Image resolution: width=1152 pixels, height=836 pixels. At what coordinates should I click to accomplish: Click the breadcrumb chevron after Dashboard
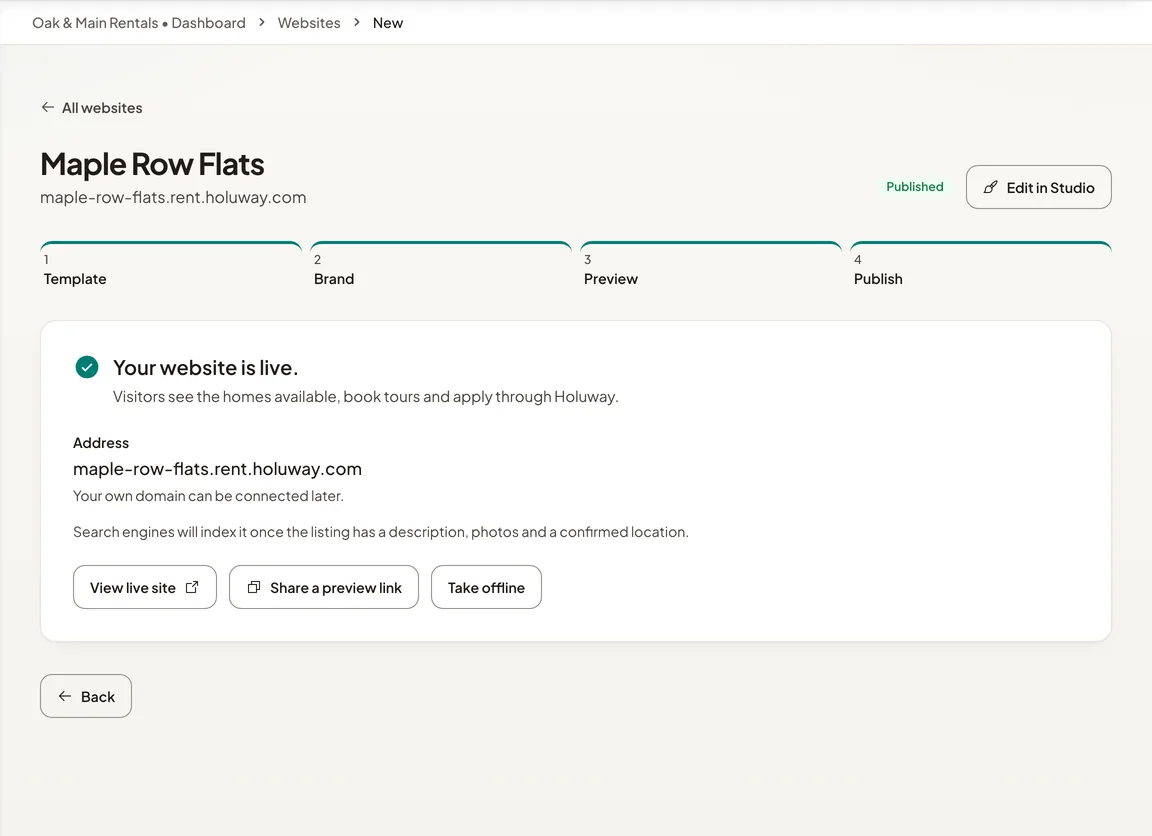coord(262,23)
